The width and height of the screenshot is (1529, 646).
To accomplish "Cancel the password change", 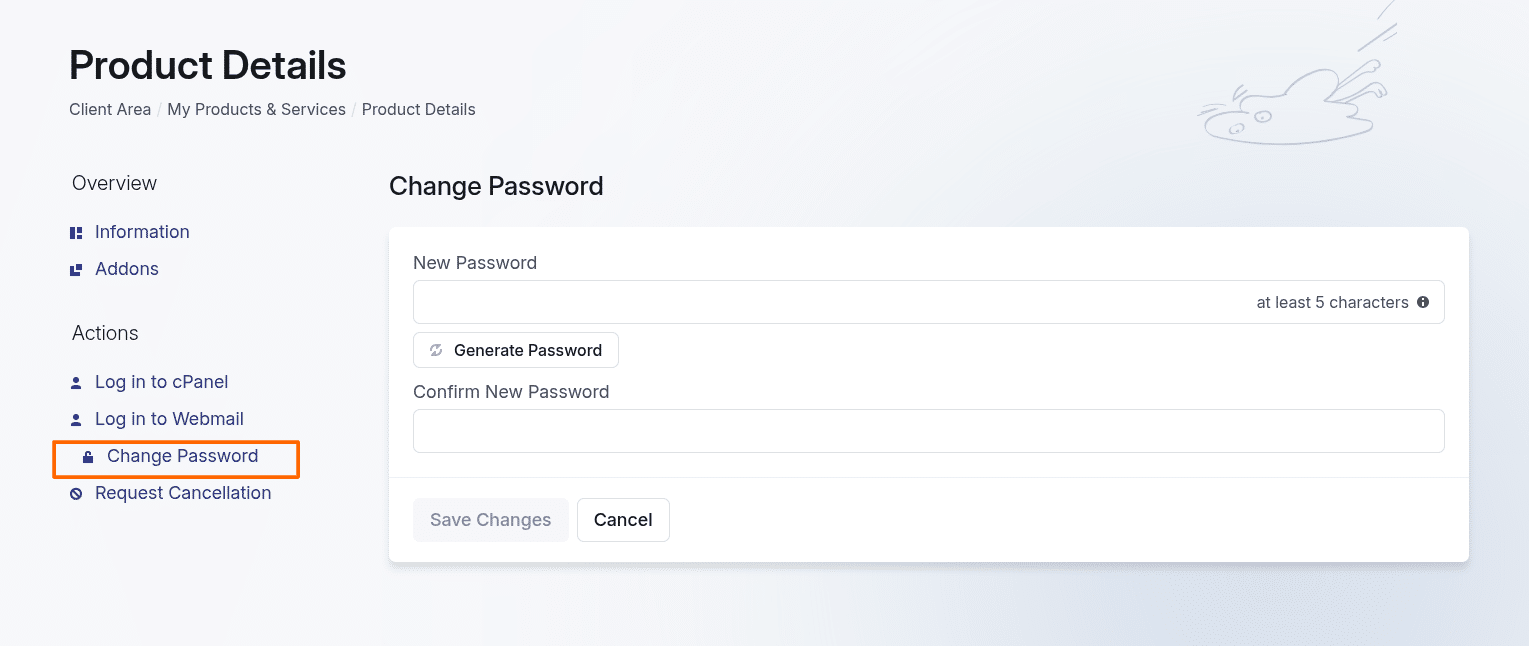I will click(x=623, y=520).
